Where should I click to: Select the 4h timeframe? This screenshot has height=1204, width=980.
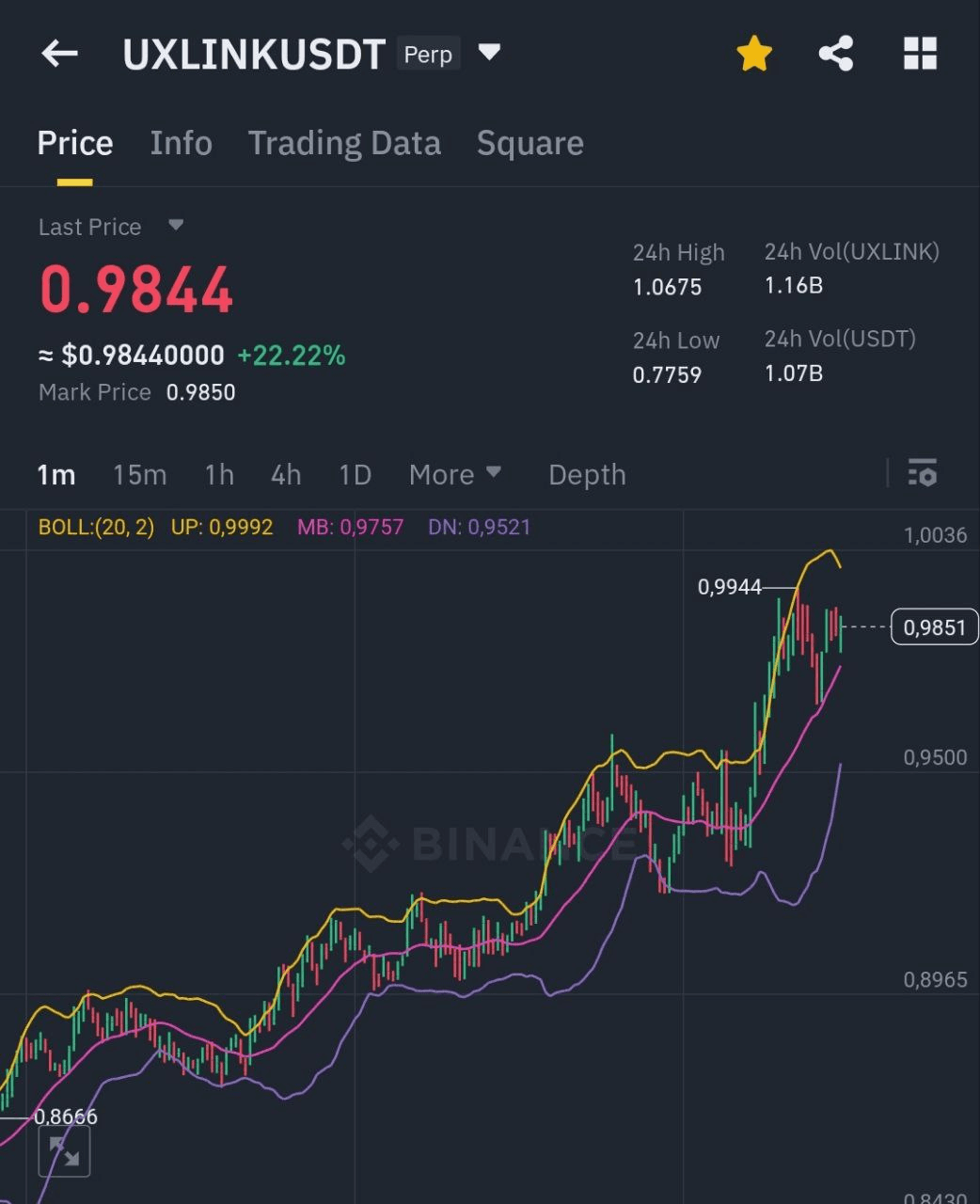click(286, 474)
